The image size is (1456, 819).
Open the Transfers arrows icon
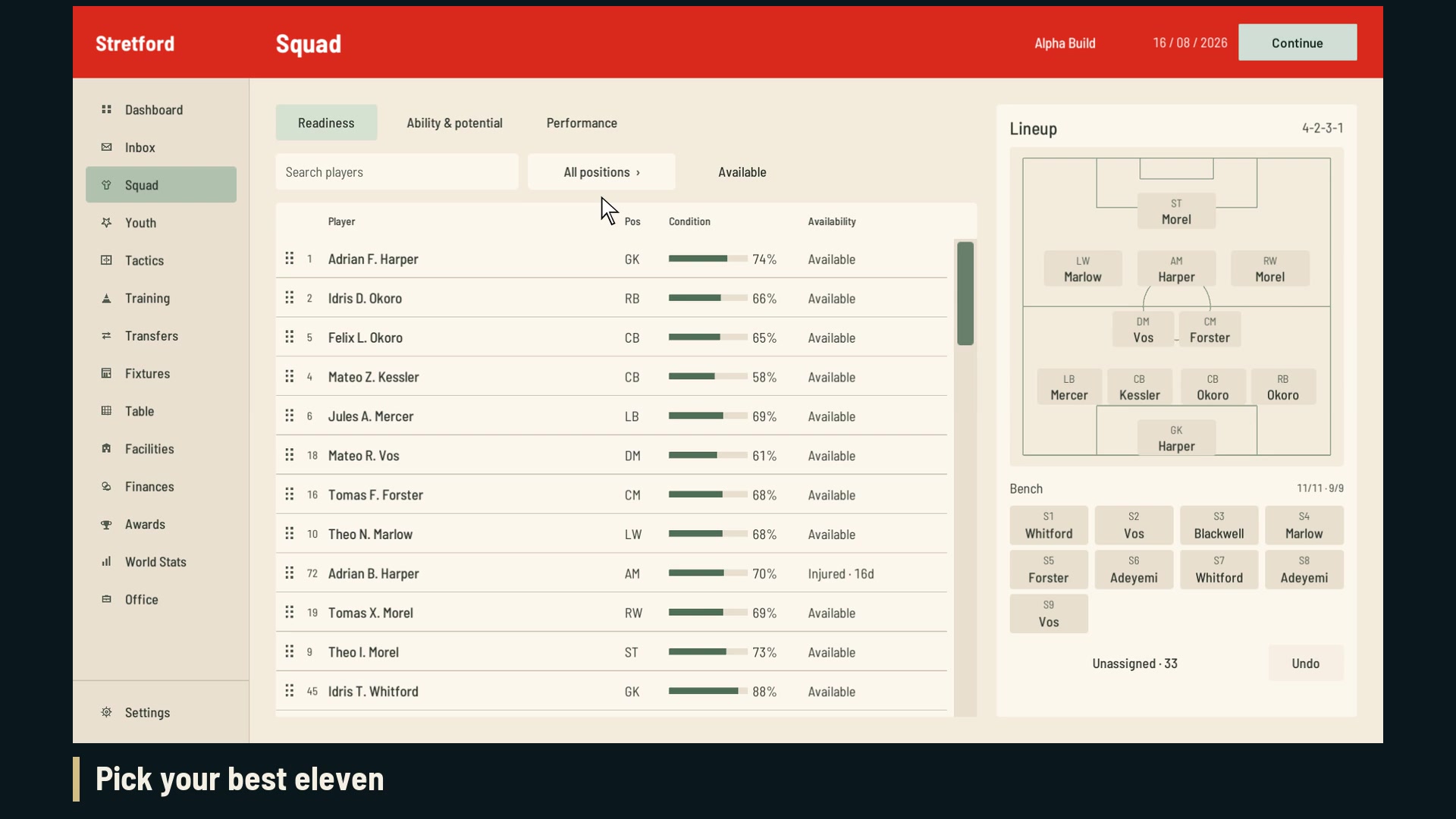tap(106, 336)
